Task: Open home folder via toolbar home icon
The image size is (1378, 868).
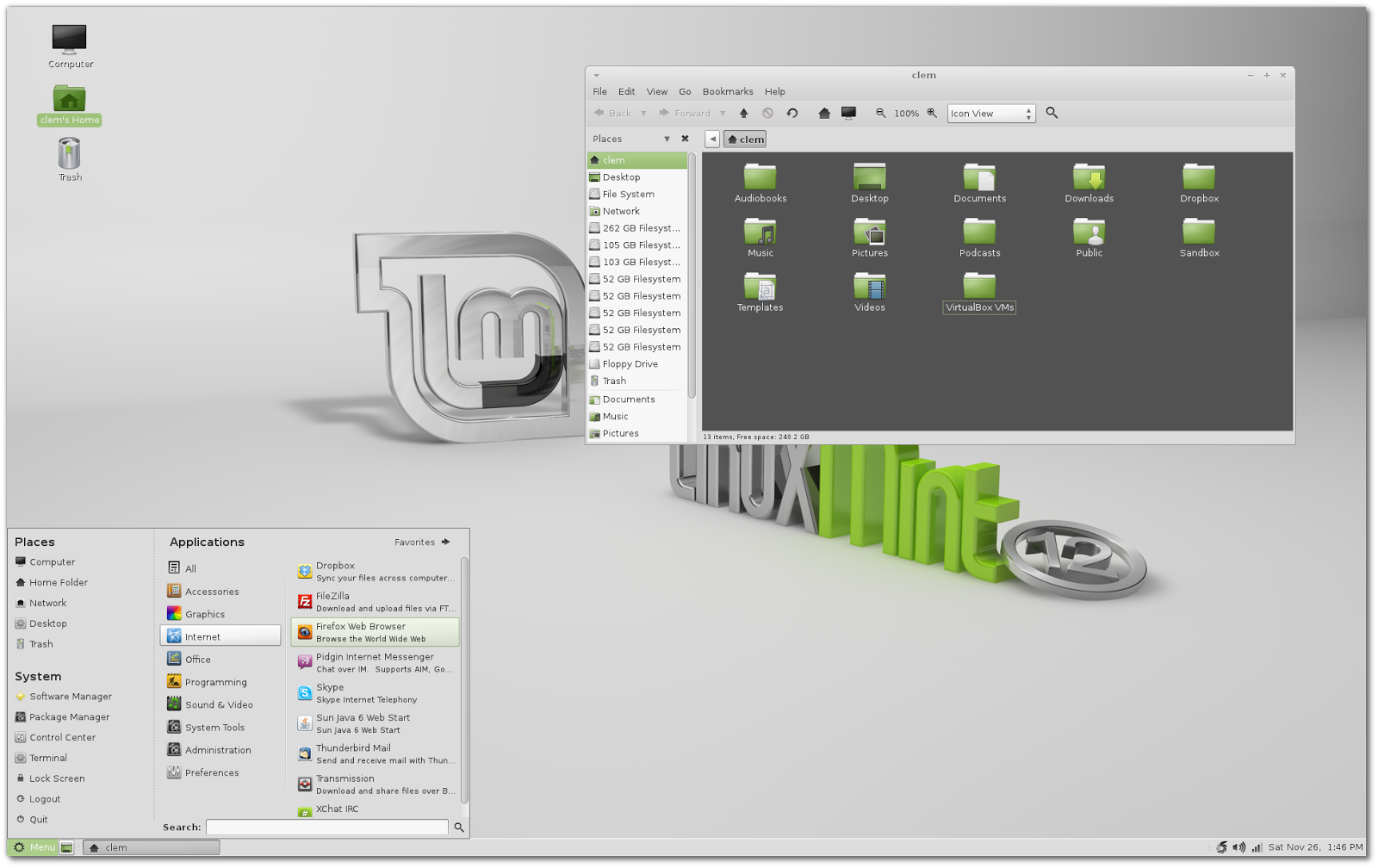Action: pos(822,113)
